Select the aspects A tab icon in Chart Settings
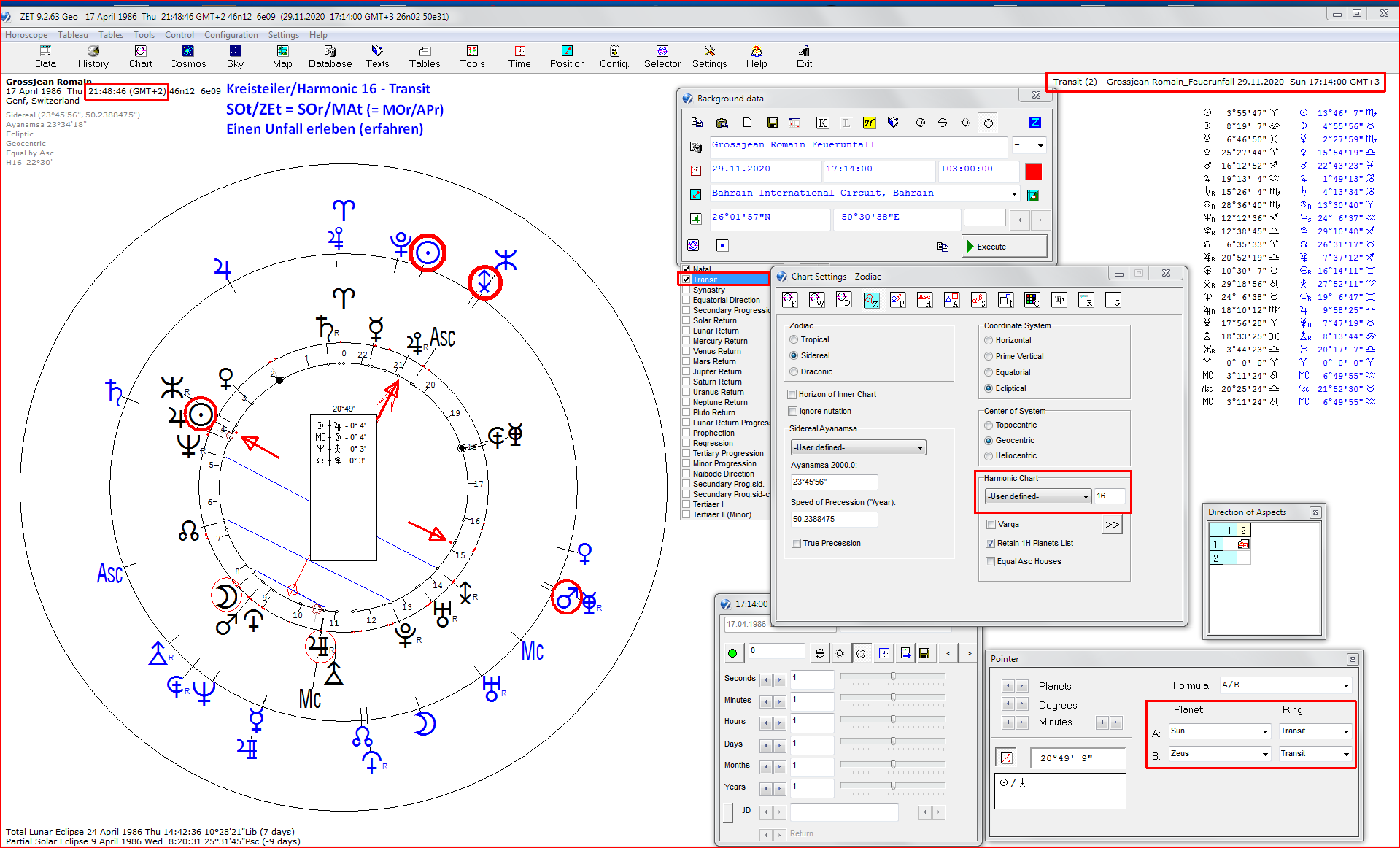 pyautogui.click(x=952, y=300)
